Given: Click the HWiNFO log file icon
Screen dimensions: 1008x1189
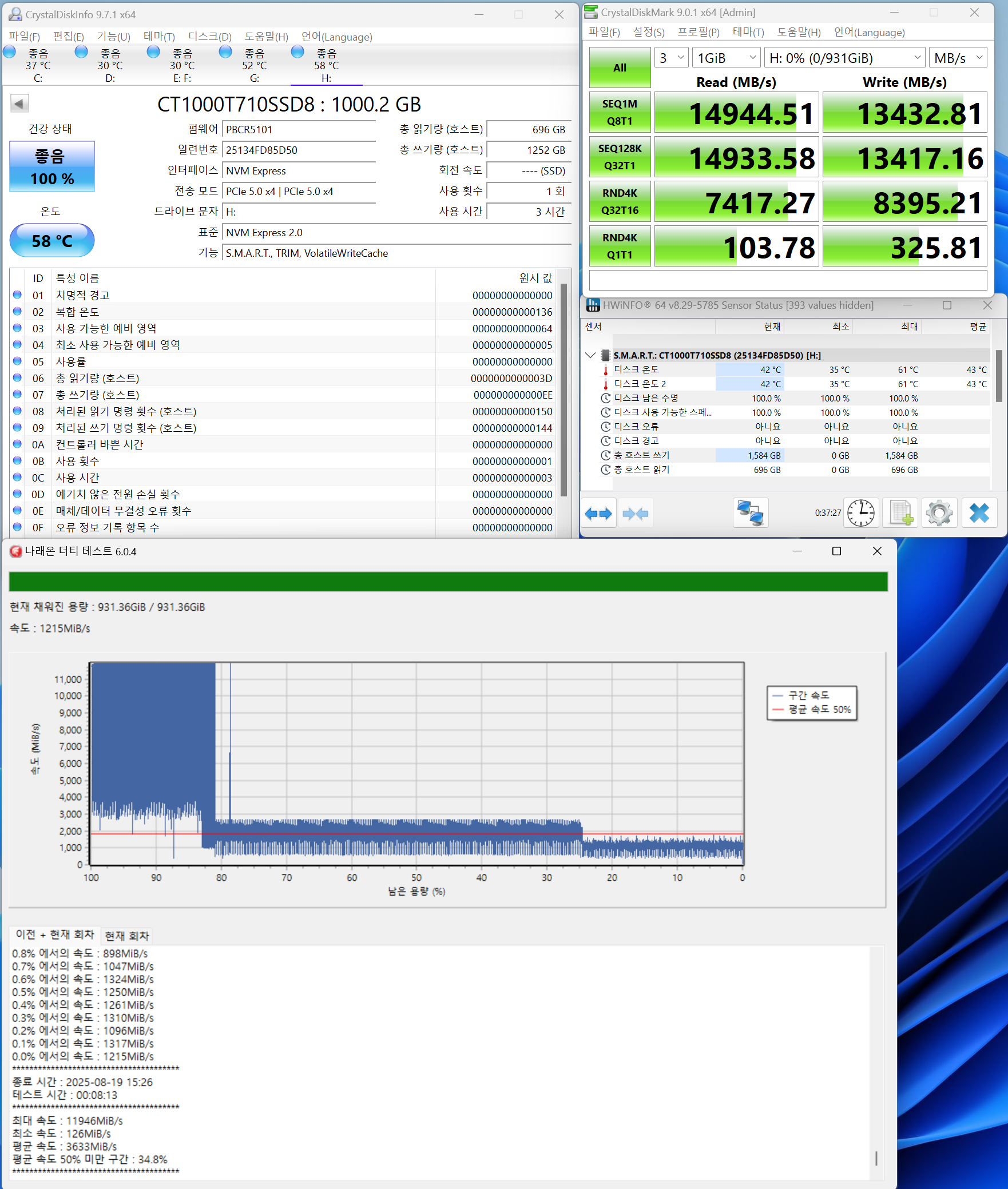Looking at the screenshot, I should [900, 513].
